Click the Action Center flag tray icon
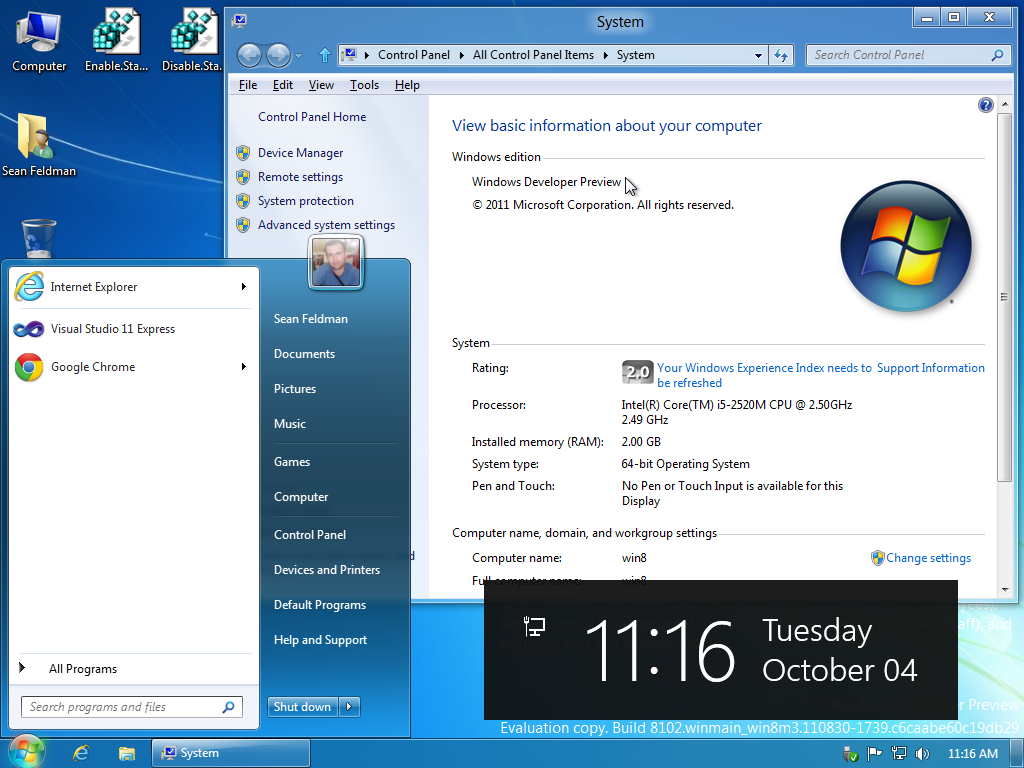Image resolution: width=1024 pixels, height=768 pixels. point(874,754)
